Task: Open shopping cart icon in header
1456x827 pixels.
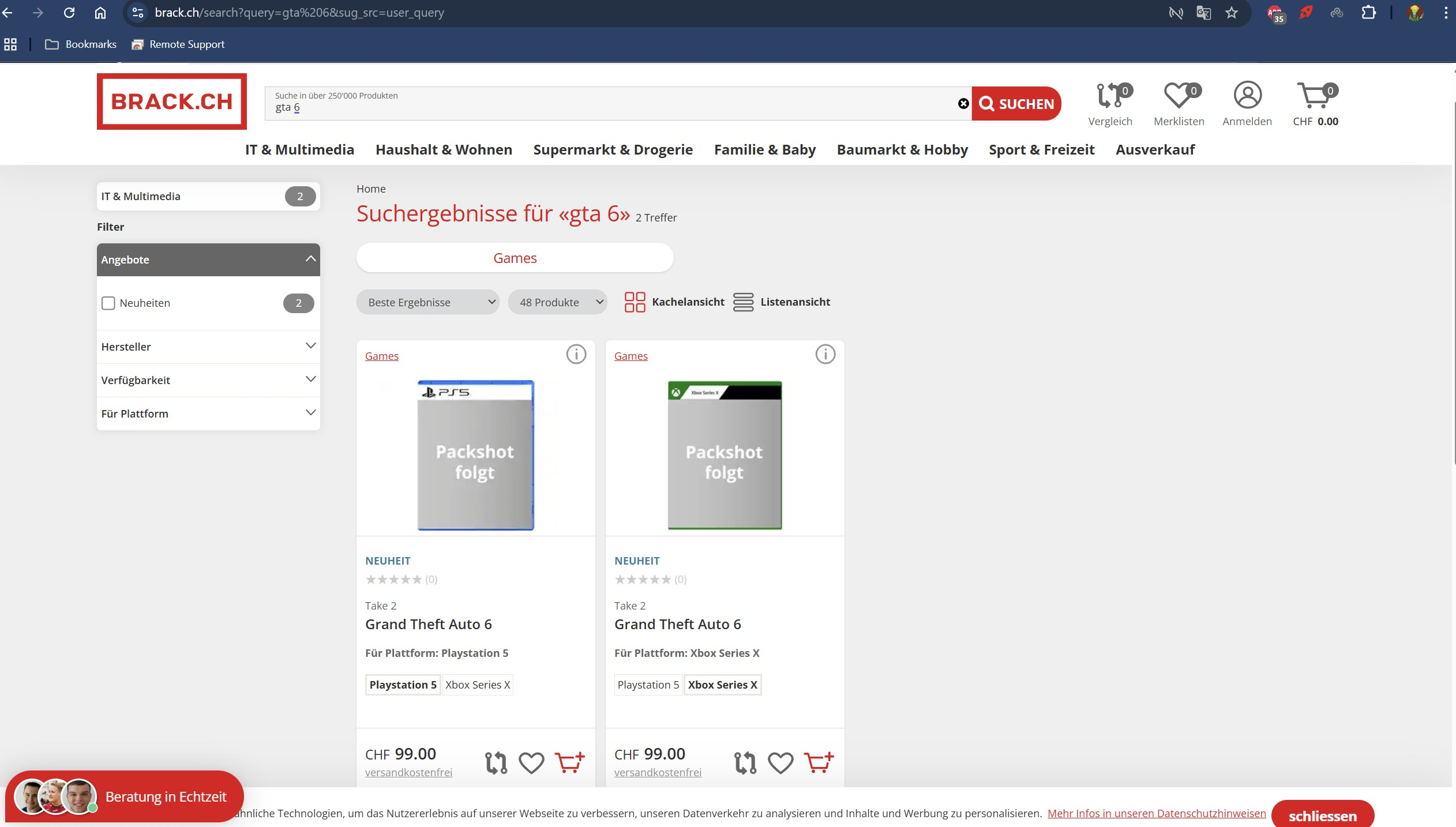Action: 1316,104
